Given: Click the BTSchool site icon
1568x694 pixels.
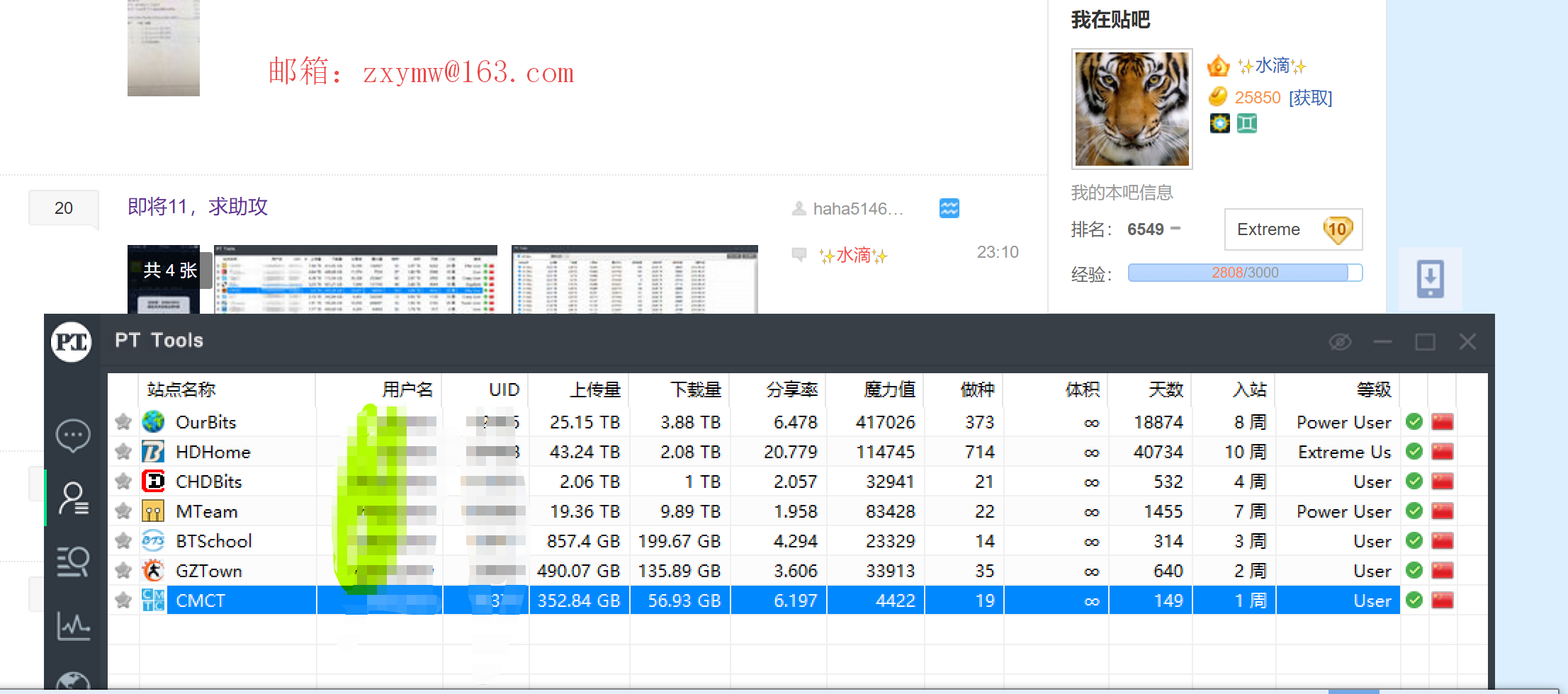Looking at the screenshot, I should click(153, 541).
